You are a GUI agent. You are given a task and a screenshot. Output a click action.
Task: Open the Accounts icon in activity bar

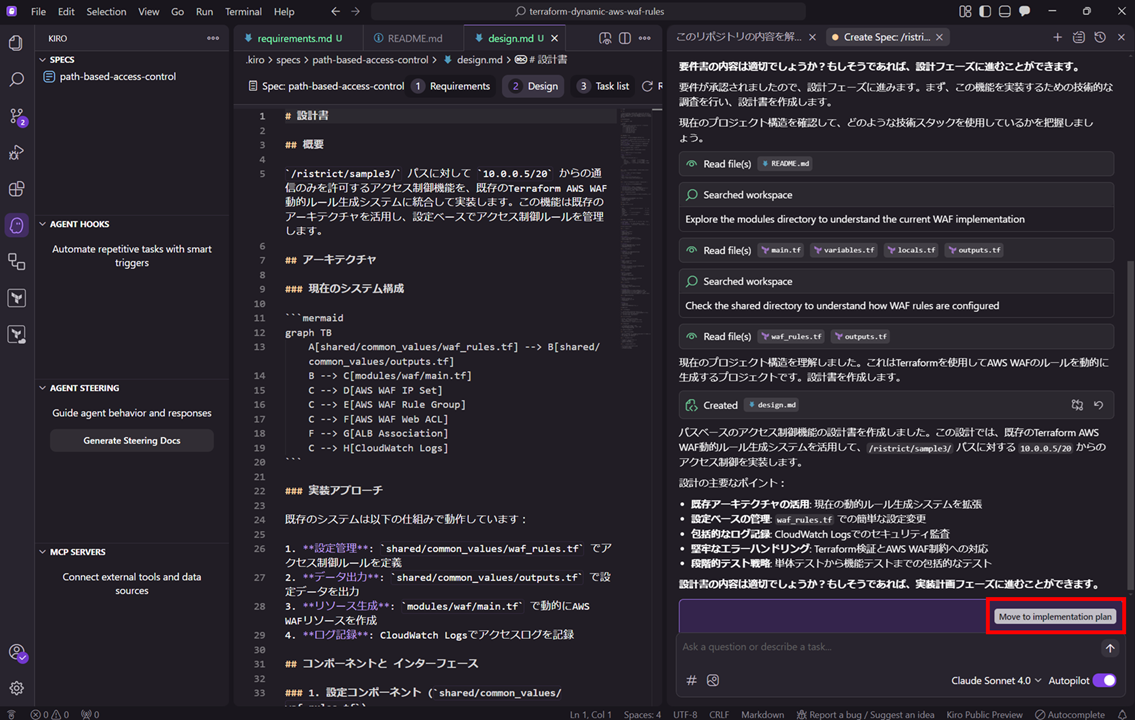pyautogui.click(x=17, y=653)
